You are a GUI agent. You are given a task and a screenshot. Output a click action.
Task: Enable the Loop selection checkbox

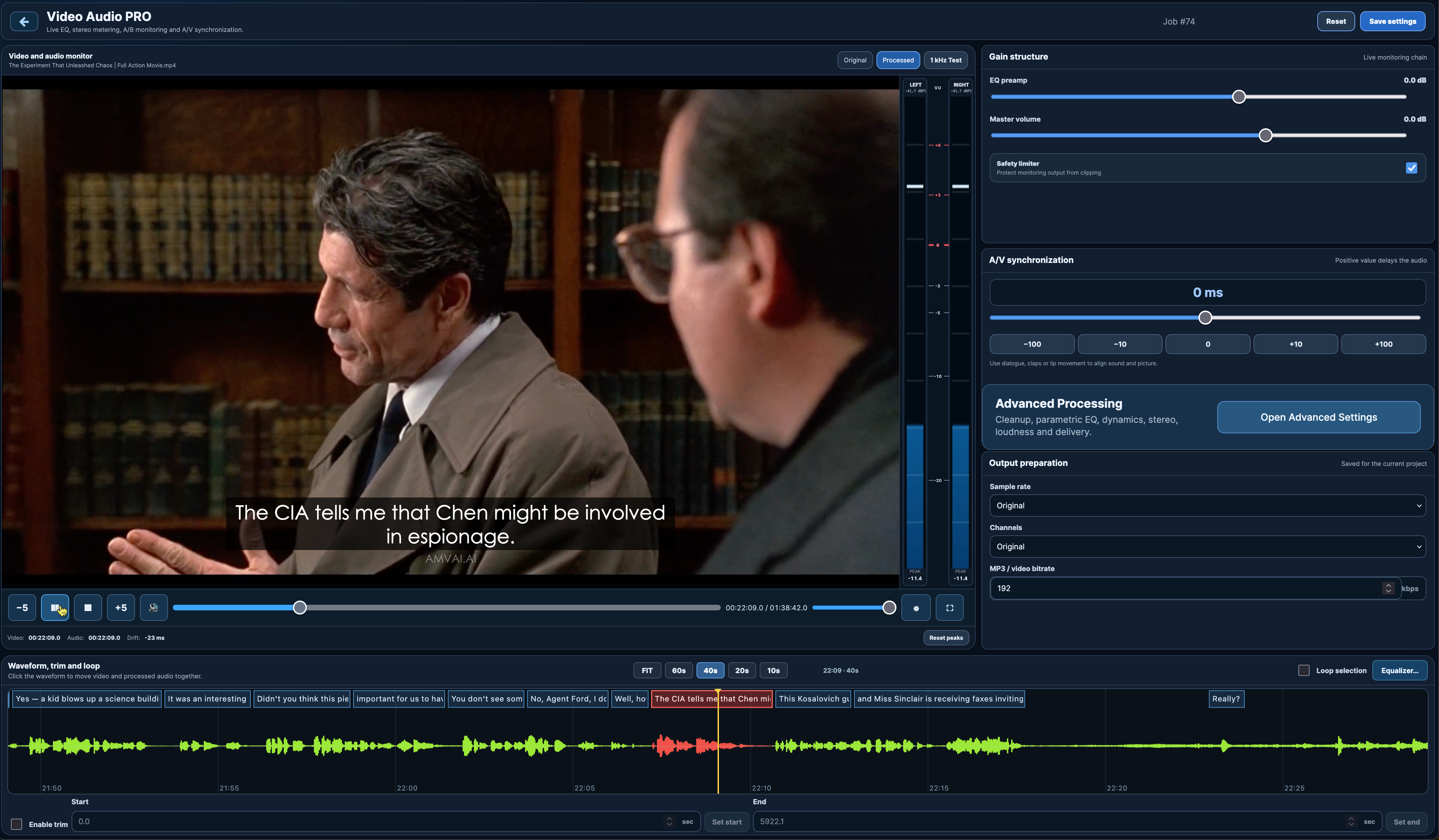[x=1304, y=671]
